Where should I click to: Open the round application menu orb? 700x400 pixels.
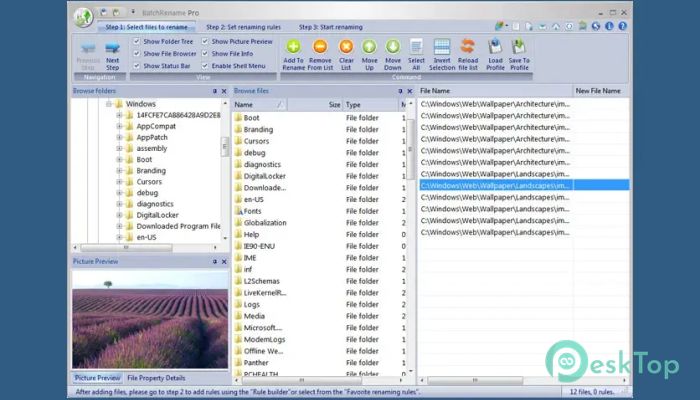pos(83,17)
